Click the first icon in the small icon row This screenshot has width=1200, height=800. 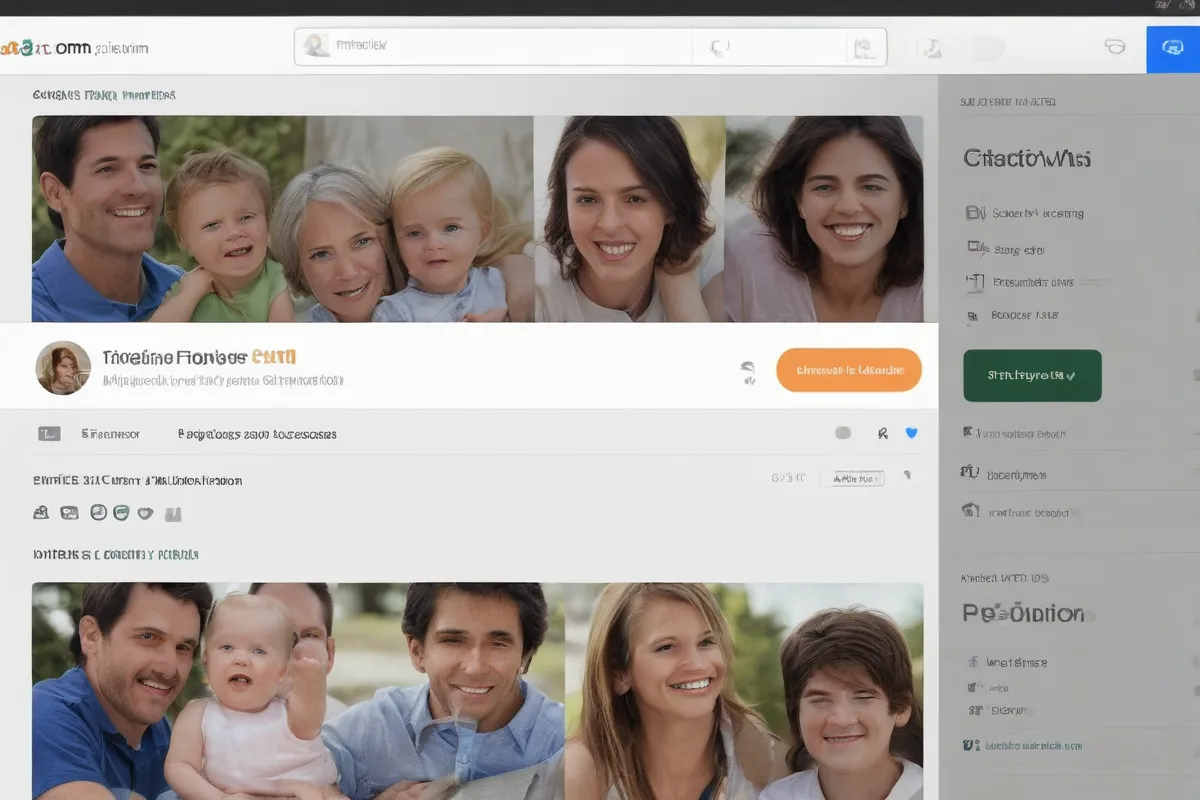tap(41, 513)
